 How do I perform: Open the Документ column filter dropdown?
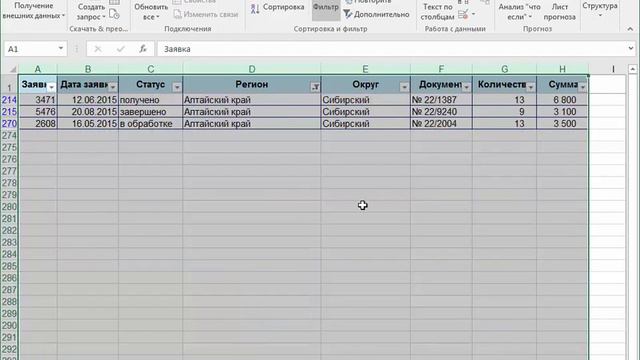pos(466,87)
